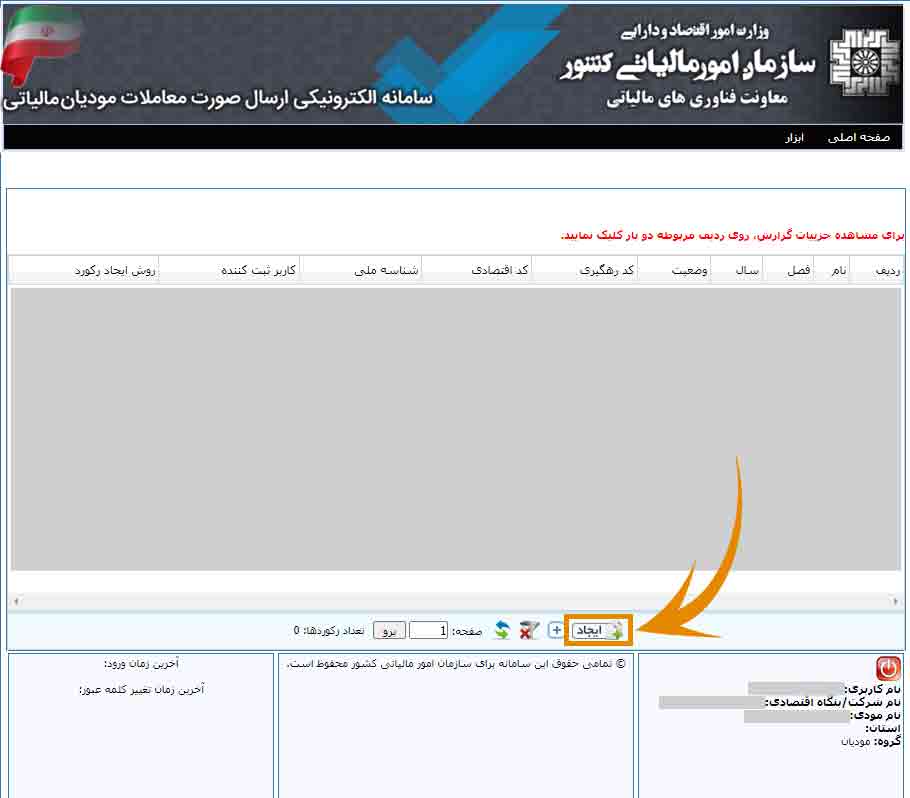Click the plus add-record icon

coord(555,630)
